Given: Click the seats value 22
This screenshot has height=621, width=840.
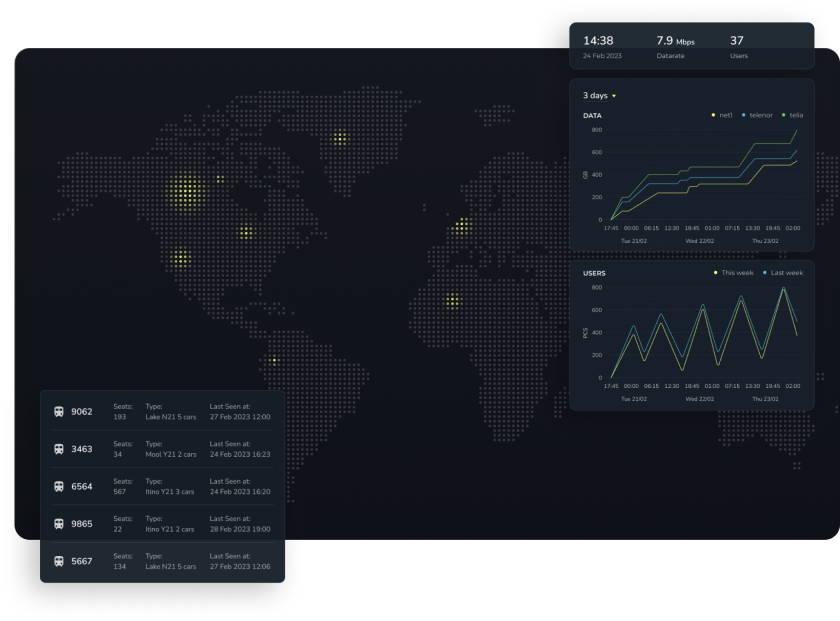Looking at the screenshot, I should point(117,529).
